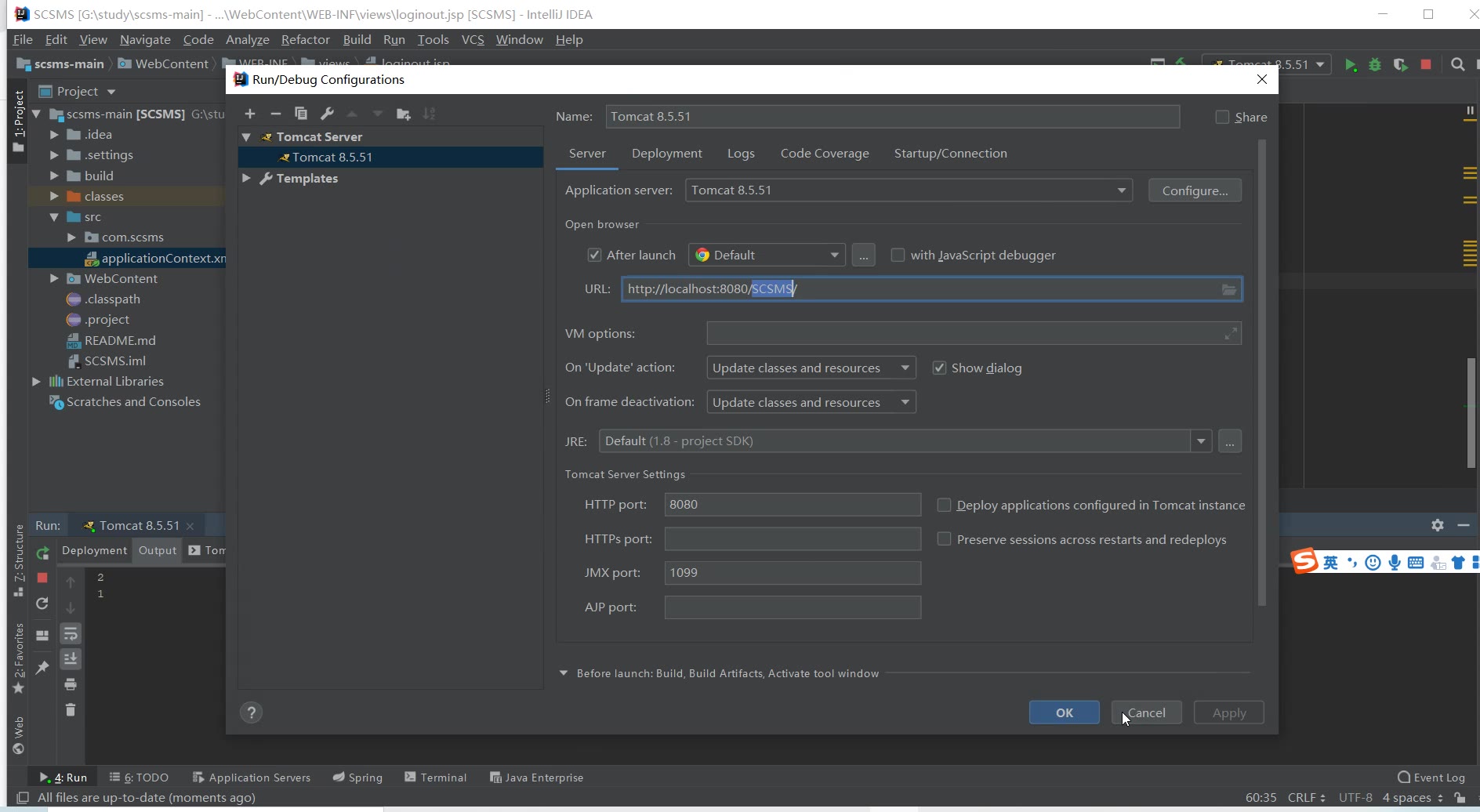
Task: Open Application server dropdown
Action: pos(909,190)
